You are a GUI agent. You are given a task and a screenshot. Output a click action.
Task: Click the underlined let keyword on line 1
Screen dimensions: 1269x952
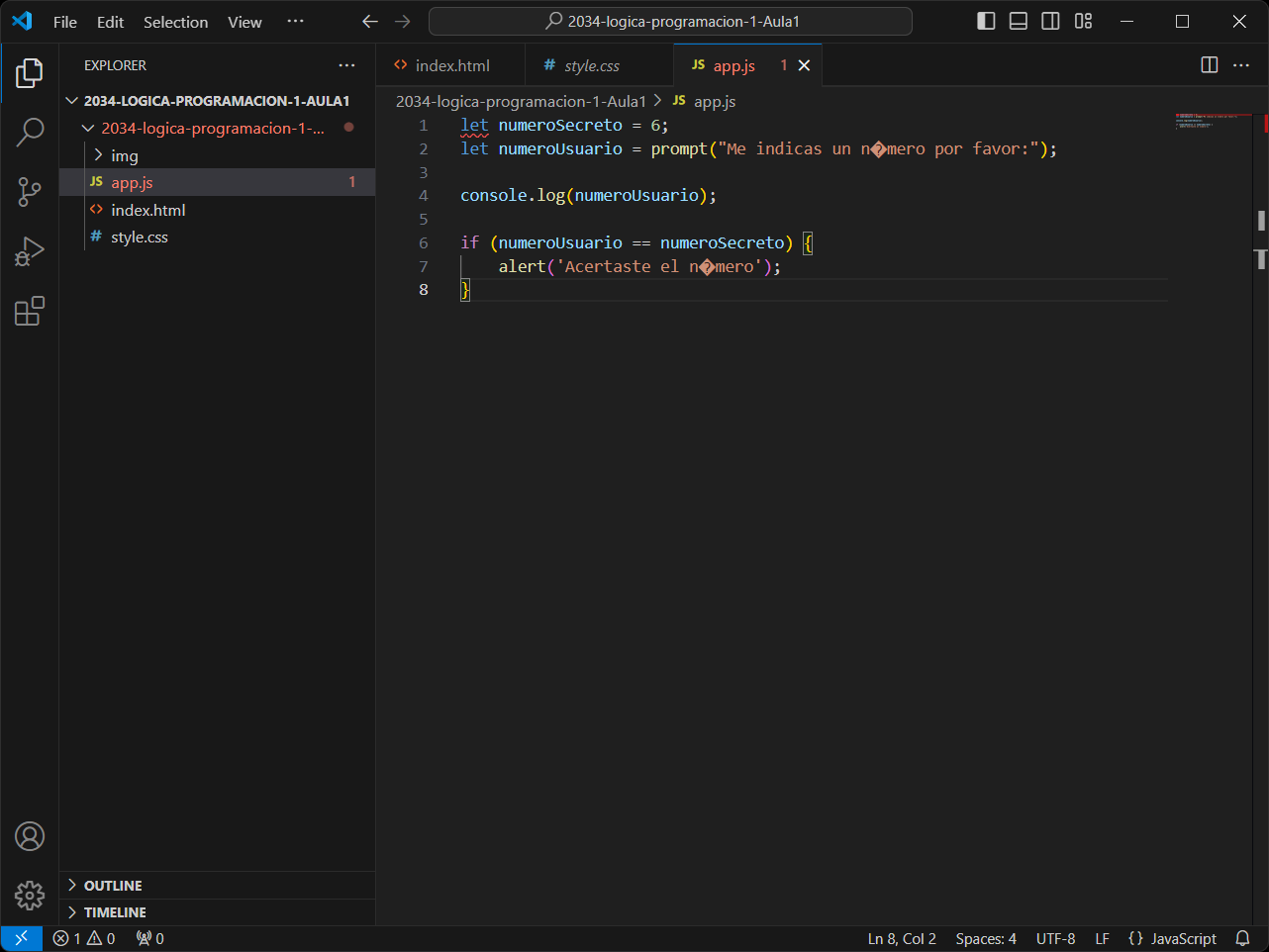pyautogui.click(x=474, y=126)
